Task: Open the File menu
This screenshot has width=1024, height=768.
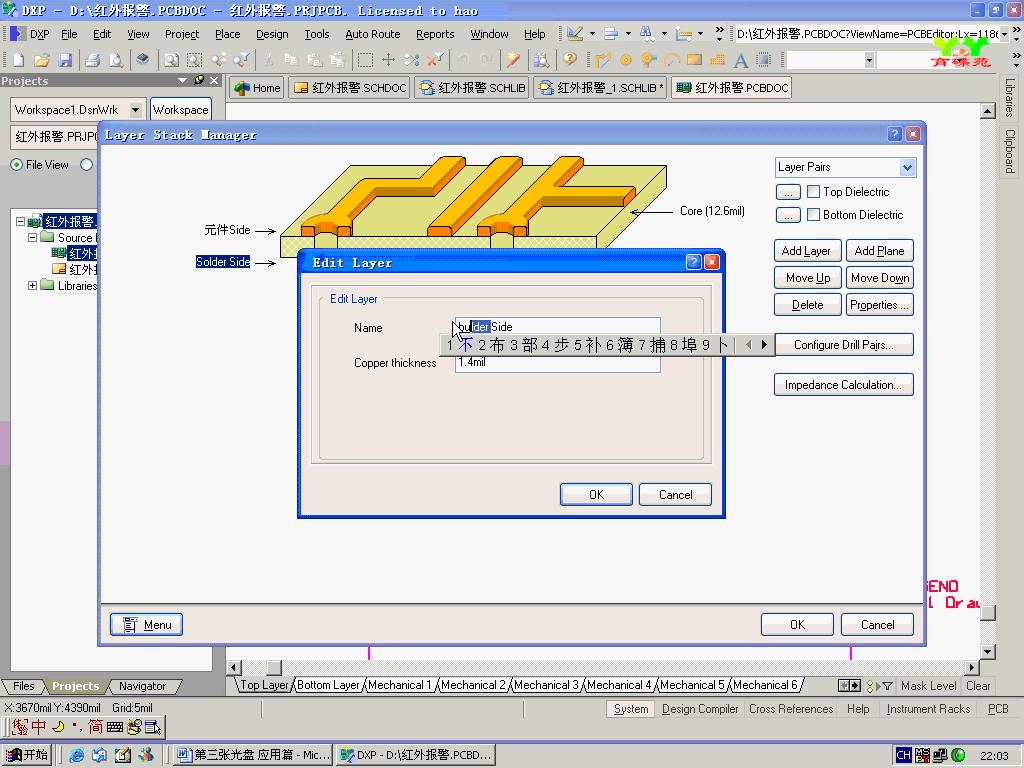Action: pyautogui.click(x=69, y=34)
